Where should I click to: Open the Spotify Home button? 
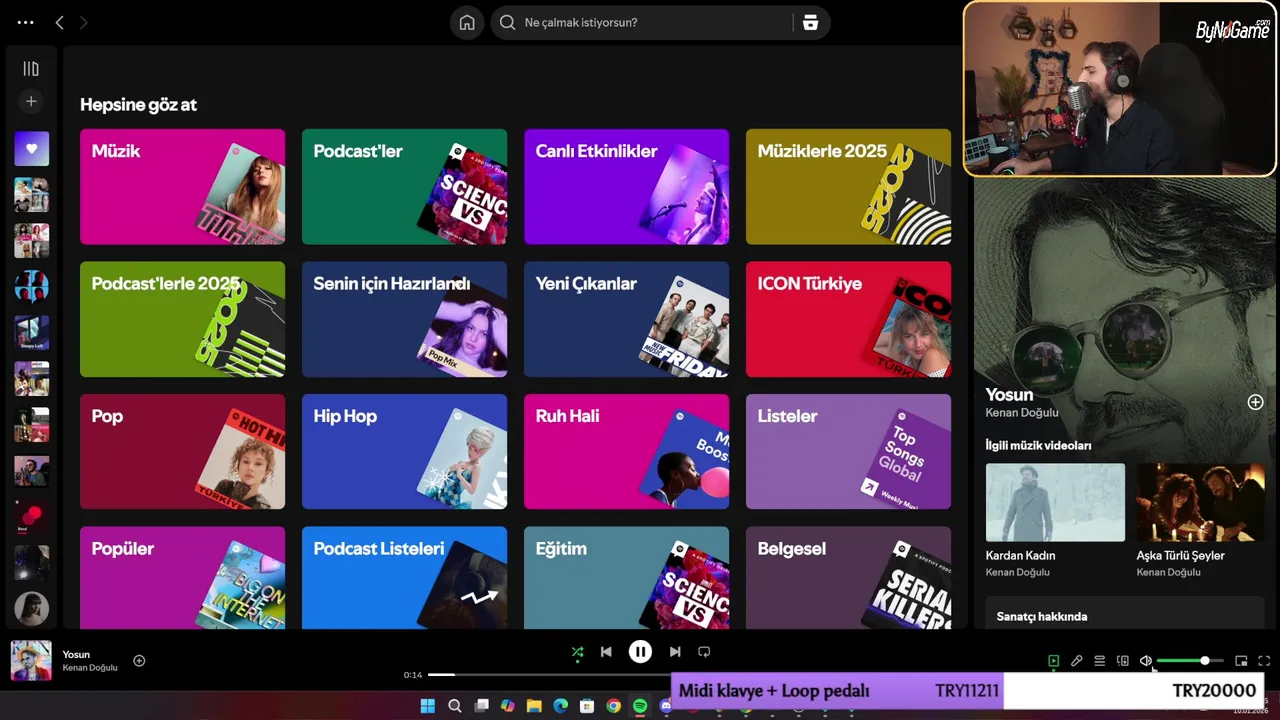(x=467, y=22)
